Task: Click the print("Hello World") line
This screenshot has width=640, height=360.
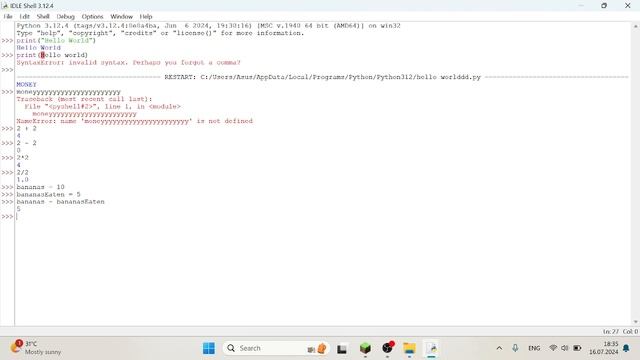Action: (56, 40)
